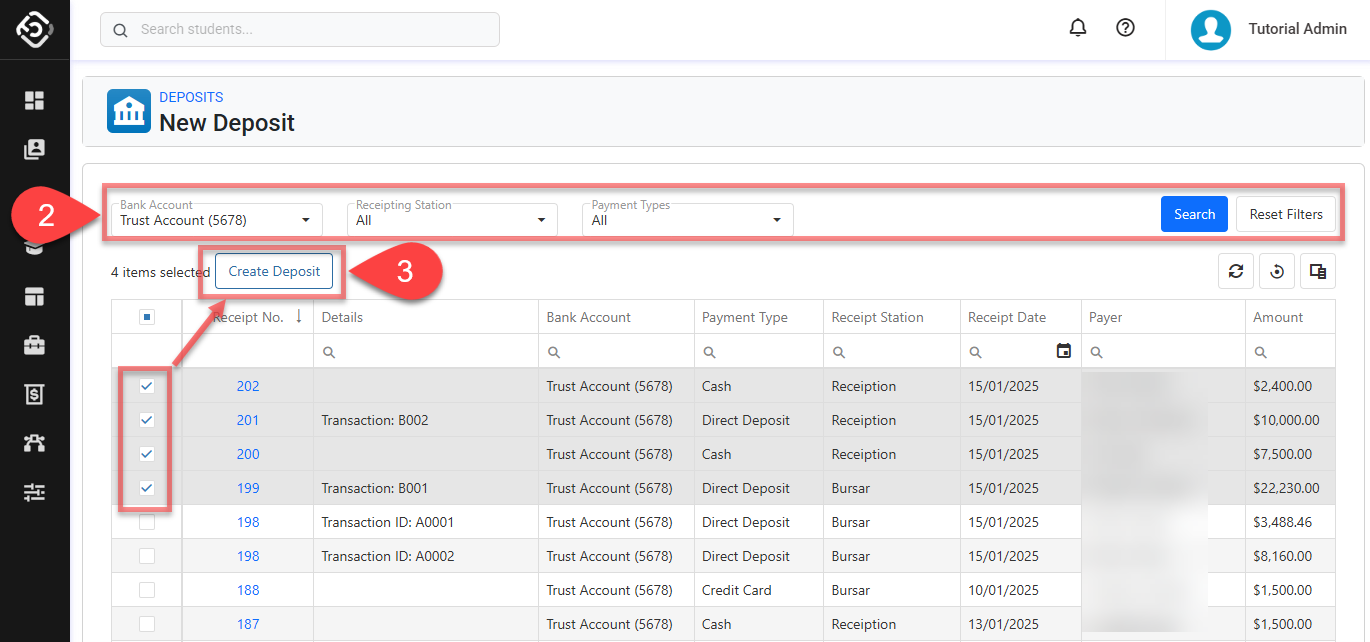Uncheck the checkbox for receipt 202
The image size is (1370, 642).
[x=147, y=386]
